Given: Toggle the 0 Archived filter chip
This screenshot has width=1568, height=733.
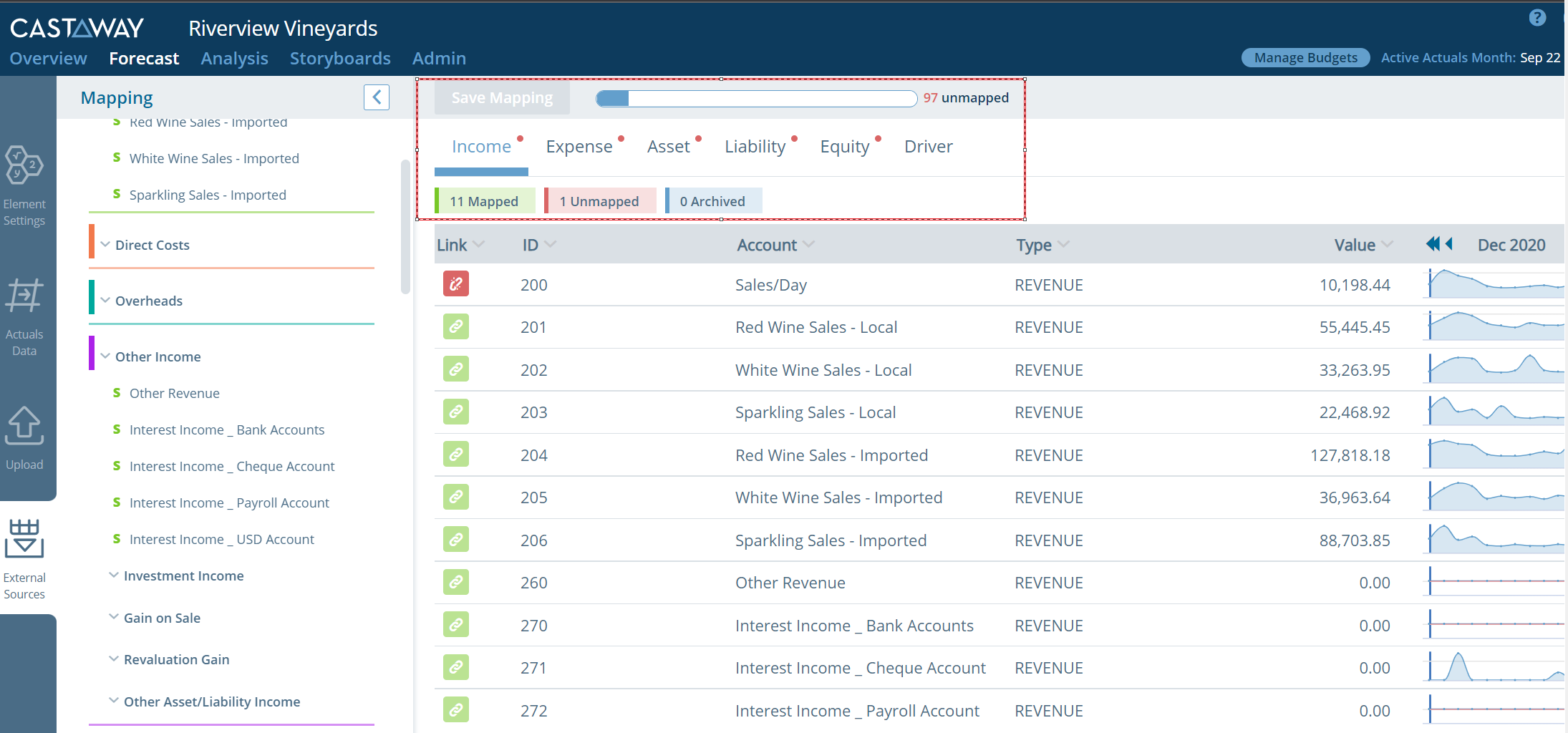Looking at the screenshot, I should click(712, 200).
